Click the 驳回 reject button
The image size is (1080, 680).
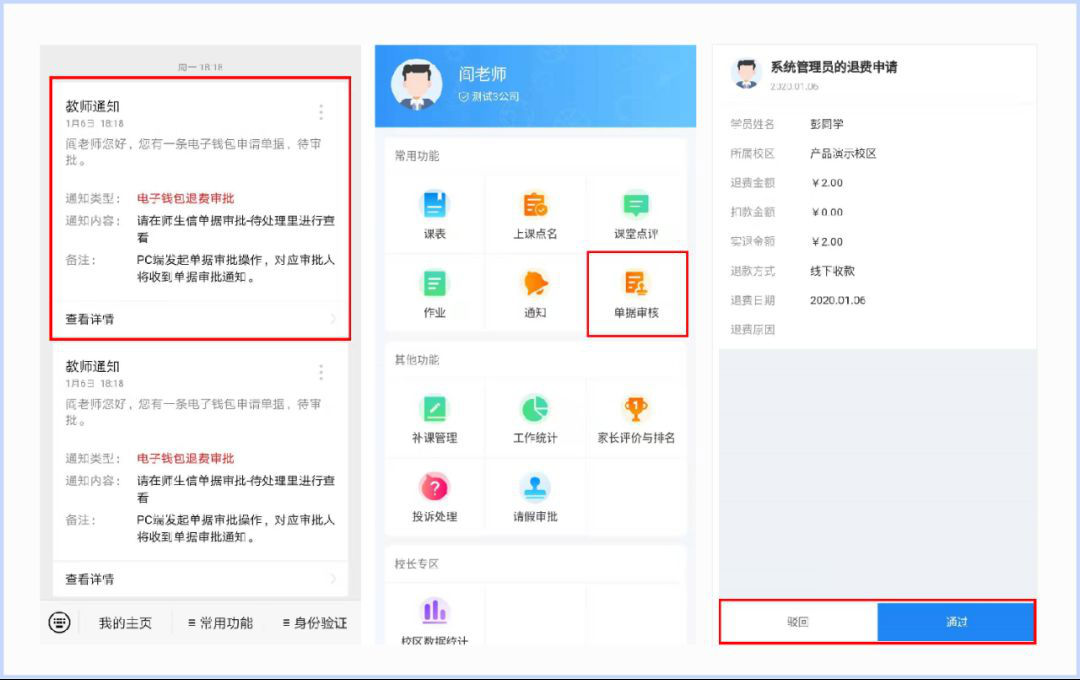click(x=798, y=622)
